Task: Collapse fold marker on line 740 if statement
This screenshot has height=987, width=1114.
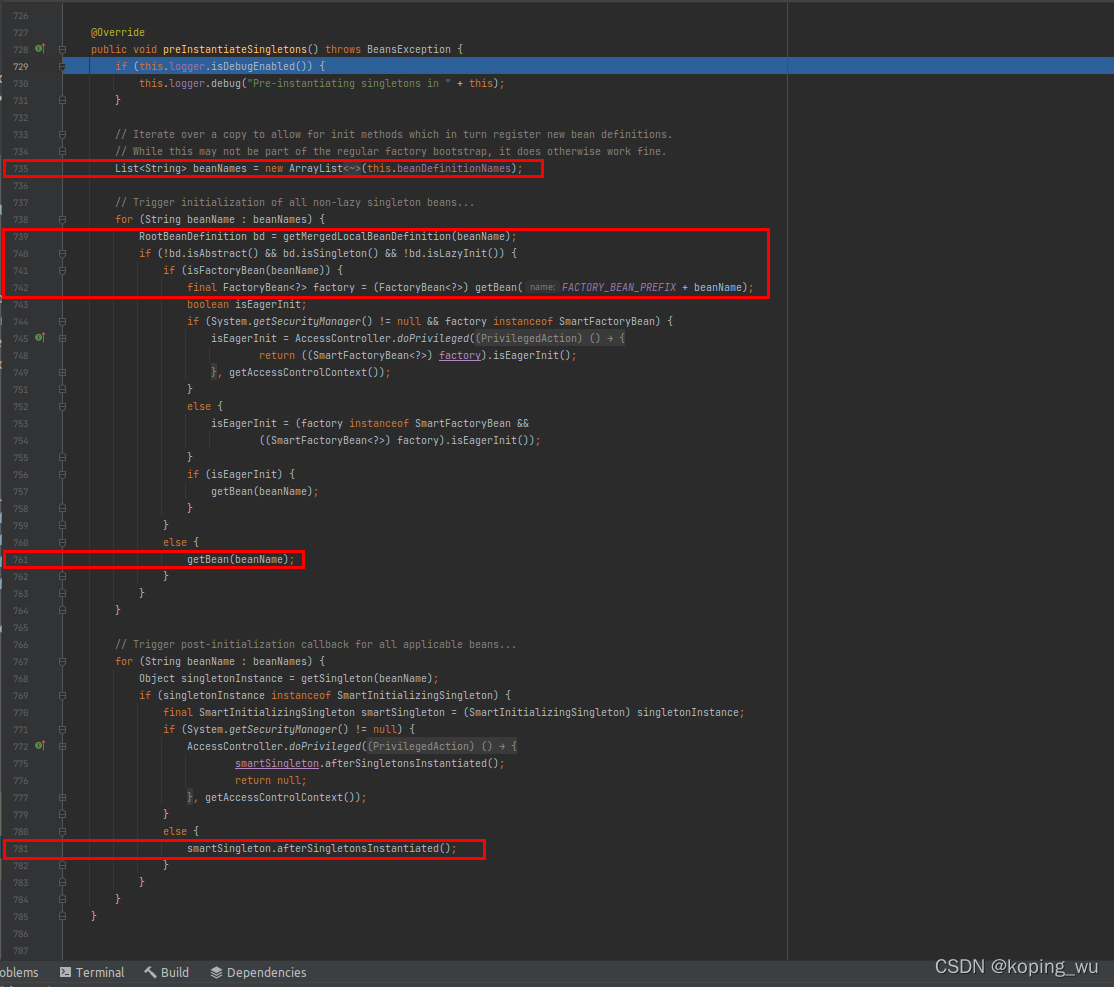Action: pyautogui.click(x=63, y=254)
